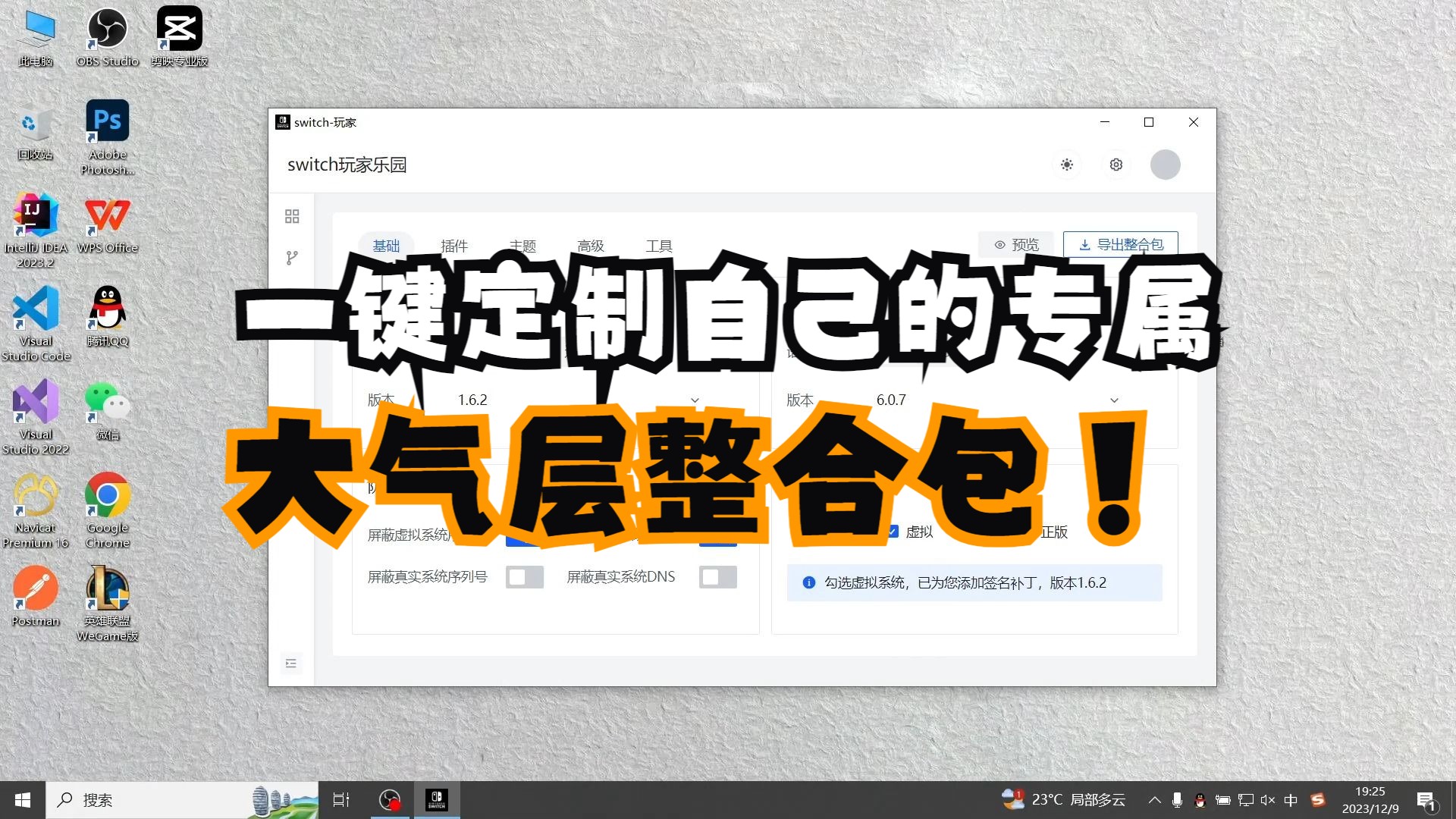Viewport: 1456px width, 819px height.
Task: Click the 预览 button
Action: (1016, 244)
